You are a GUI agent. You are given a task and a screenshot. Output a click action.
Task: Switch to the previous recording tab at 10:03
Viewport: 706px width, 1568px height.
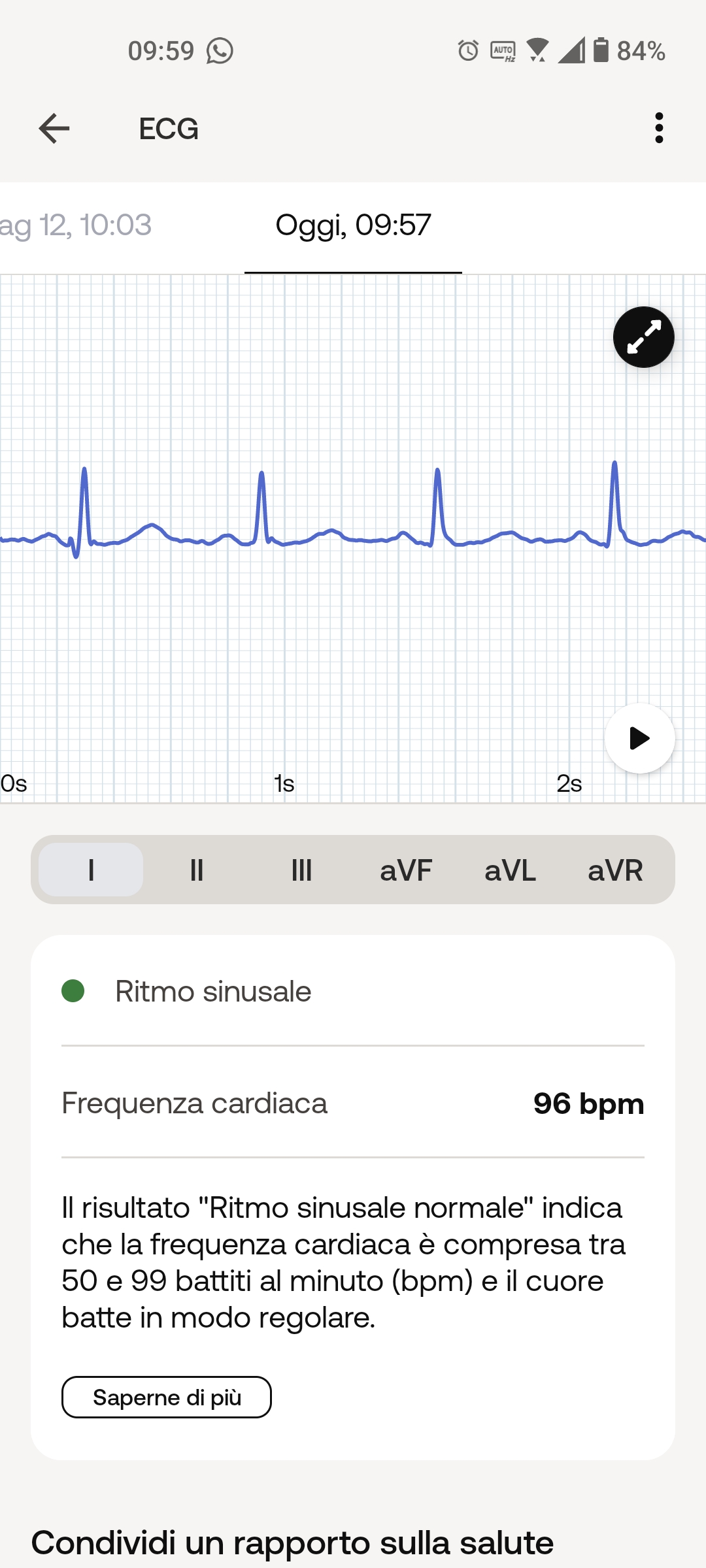76,225
